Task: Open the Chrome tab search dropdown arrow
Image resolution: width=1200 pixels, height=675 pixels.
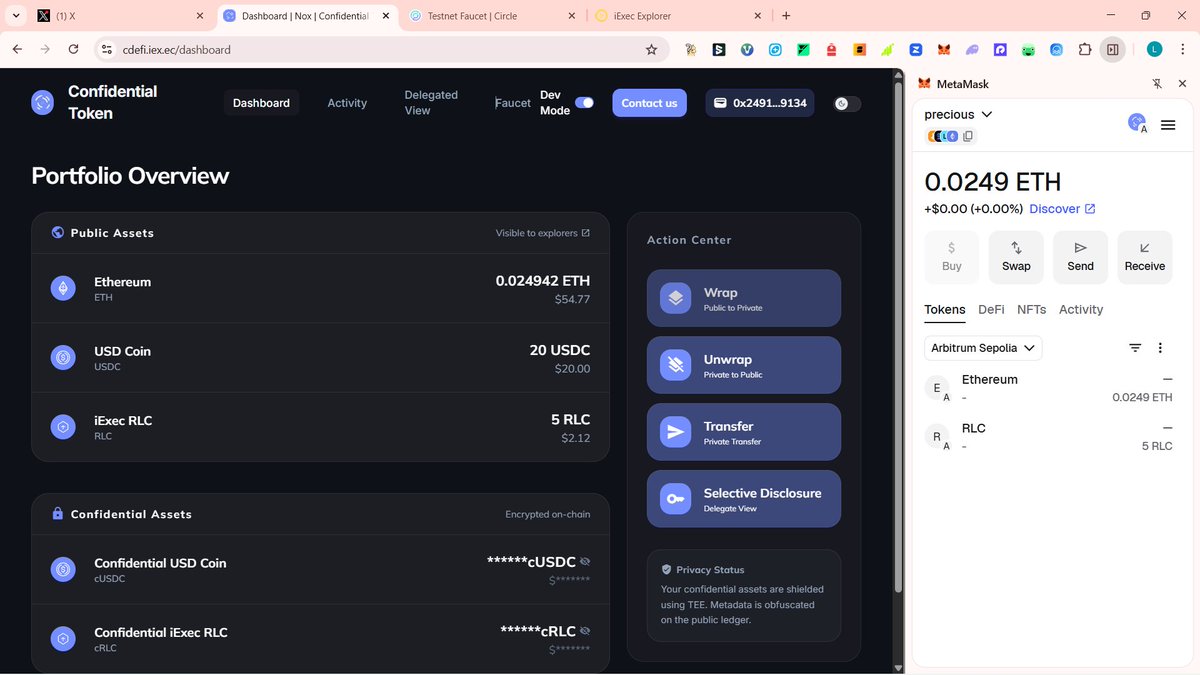Action: (x=16, y=16)
